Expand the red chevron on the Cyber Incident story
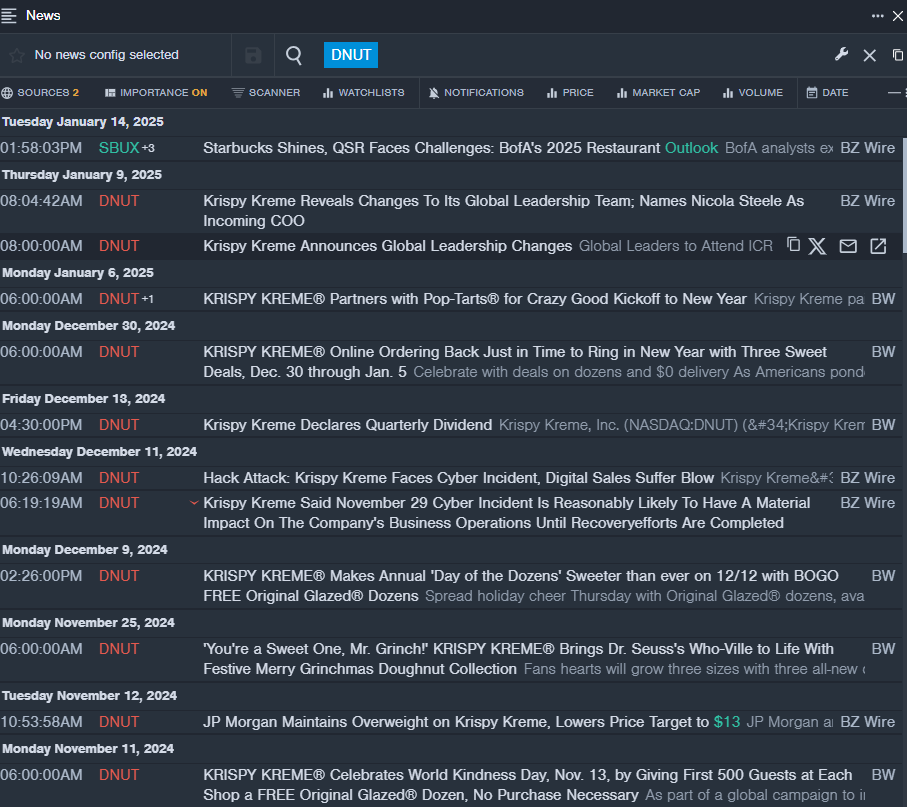 194,503
